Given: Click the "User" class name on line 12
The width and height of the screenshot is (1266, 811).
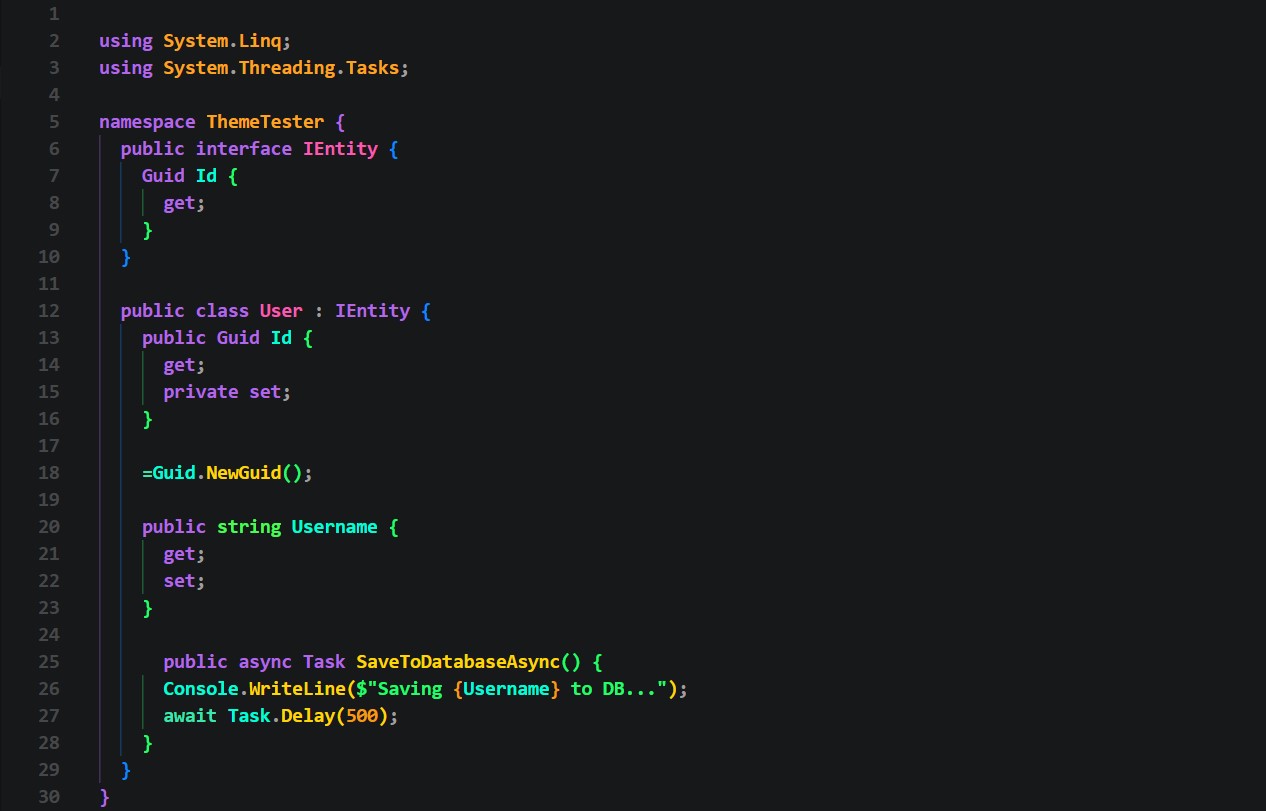Looking at the screenshot, I should (x=281, y=311).
